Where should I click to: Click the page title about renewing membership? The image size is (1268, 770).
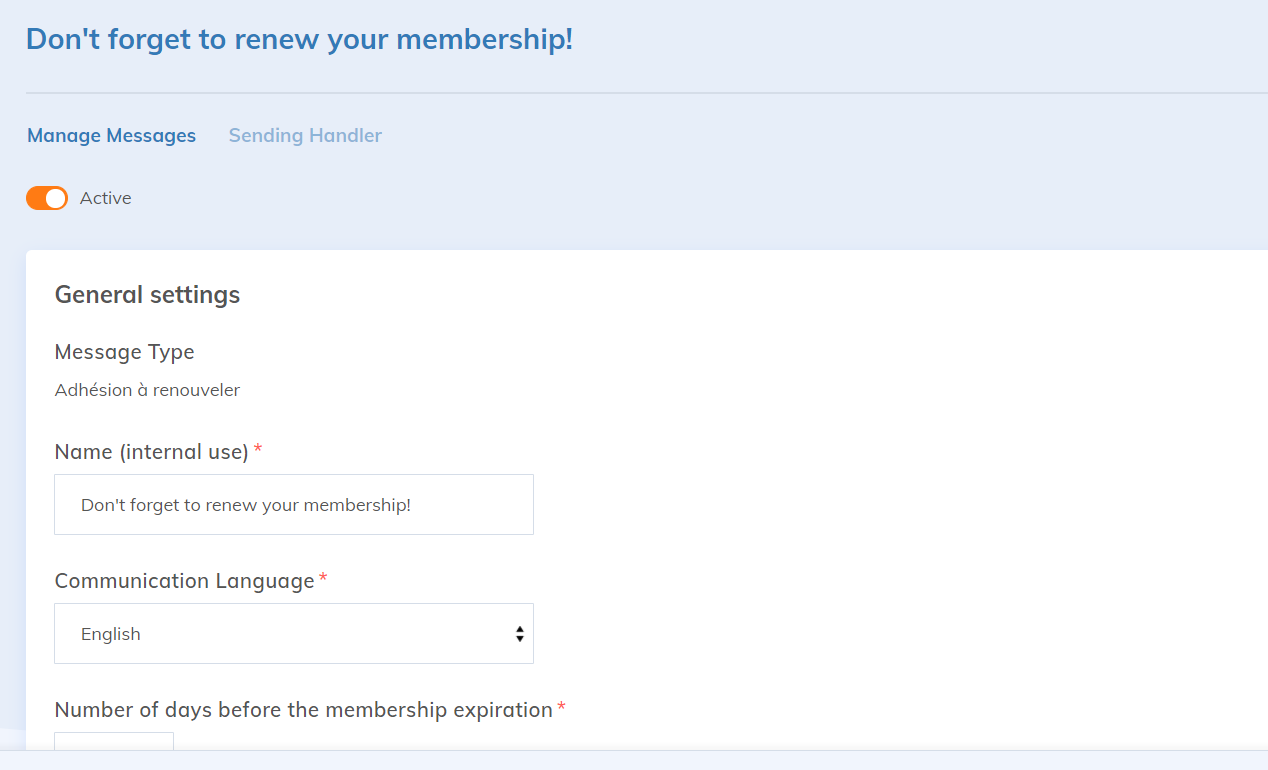tap(299, 40)
